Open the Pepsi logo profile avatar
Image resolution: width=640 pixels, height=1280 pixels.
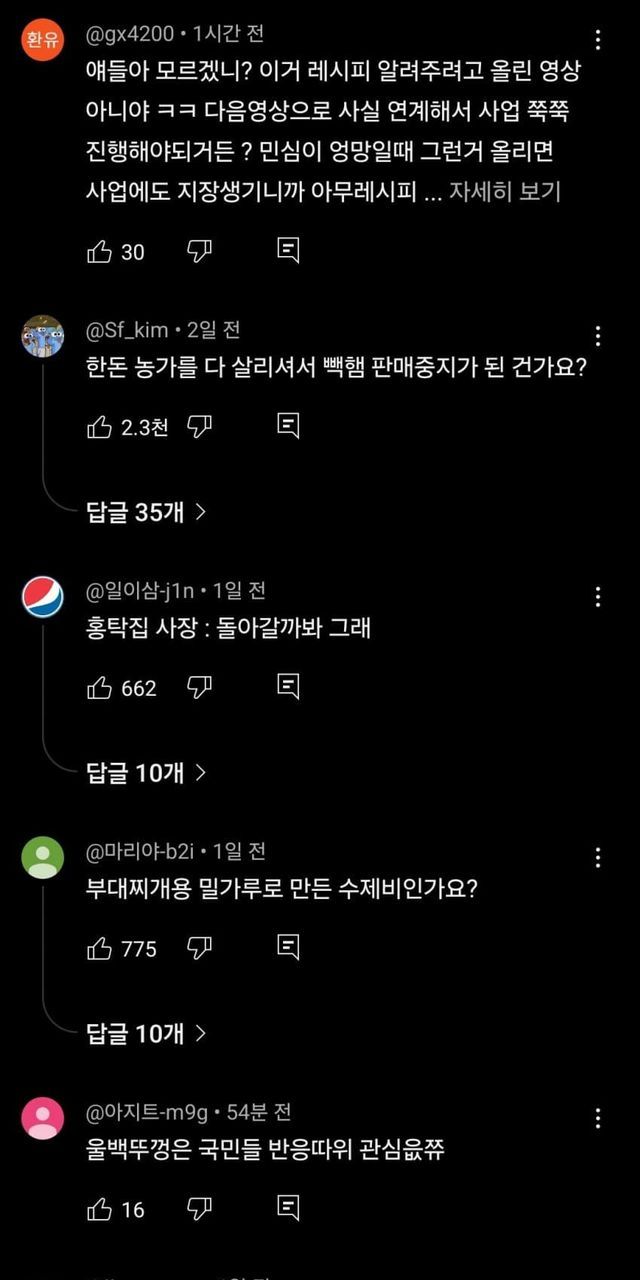tap(43, 597)
